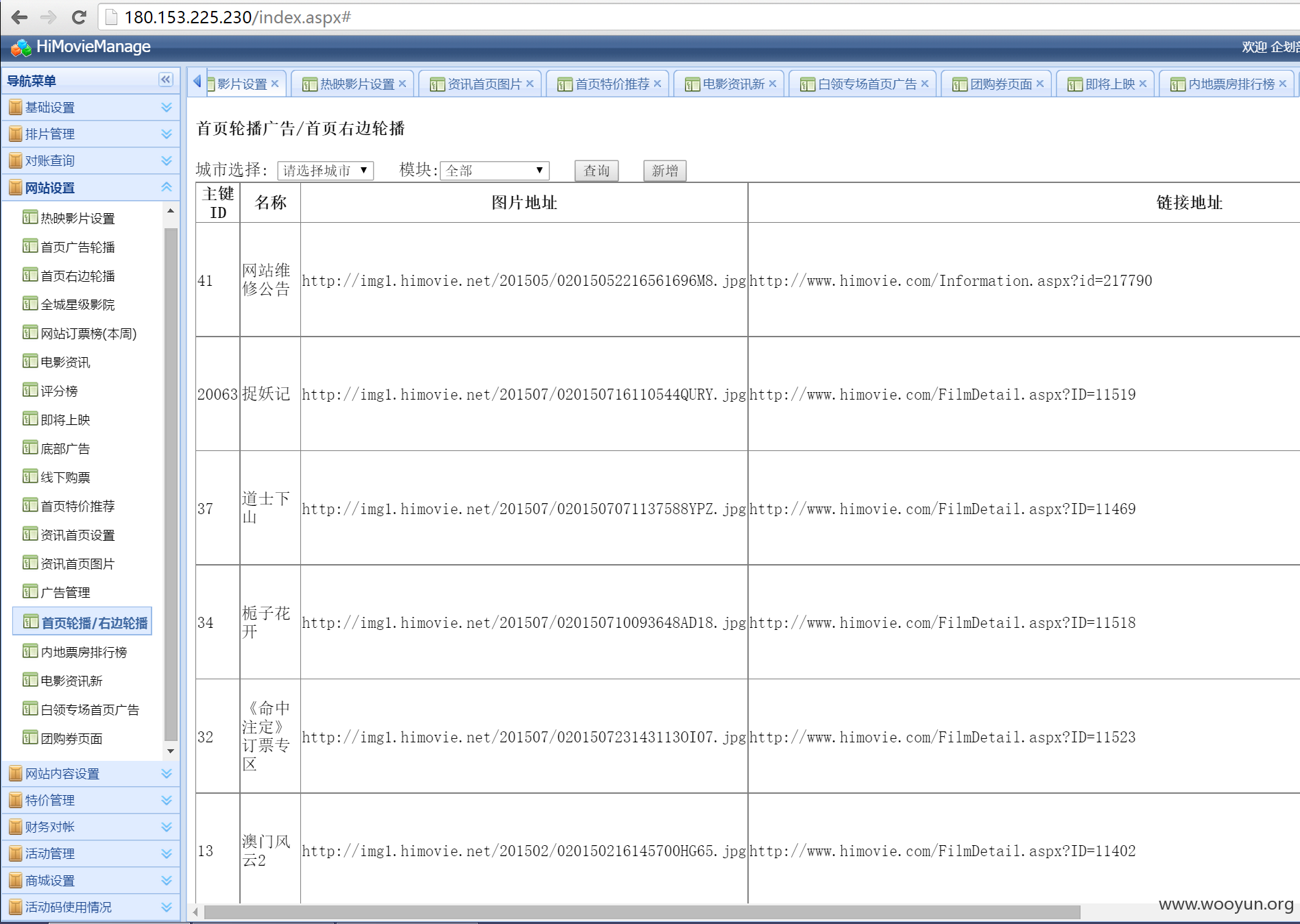The width and height of the screenshot is (1300, 924).
Task: Close the 电影资讯新 tab
Action: 773,84
